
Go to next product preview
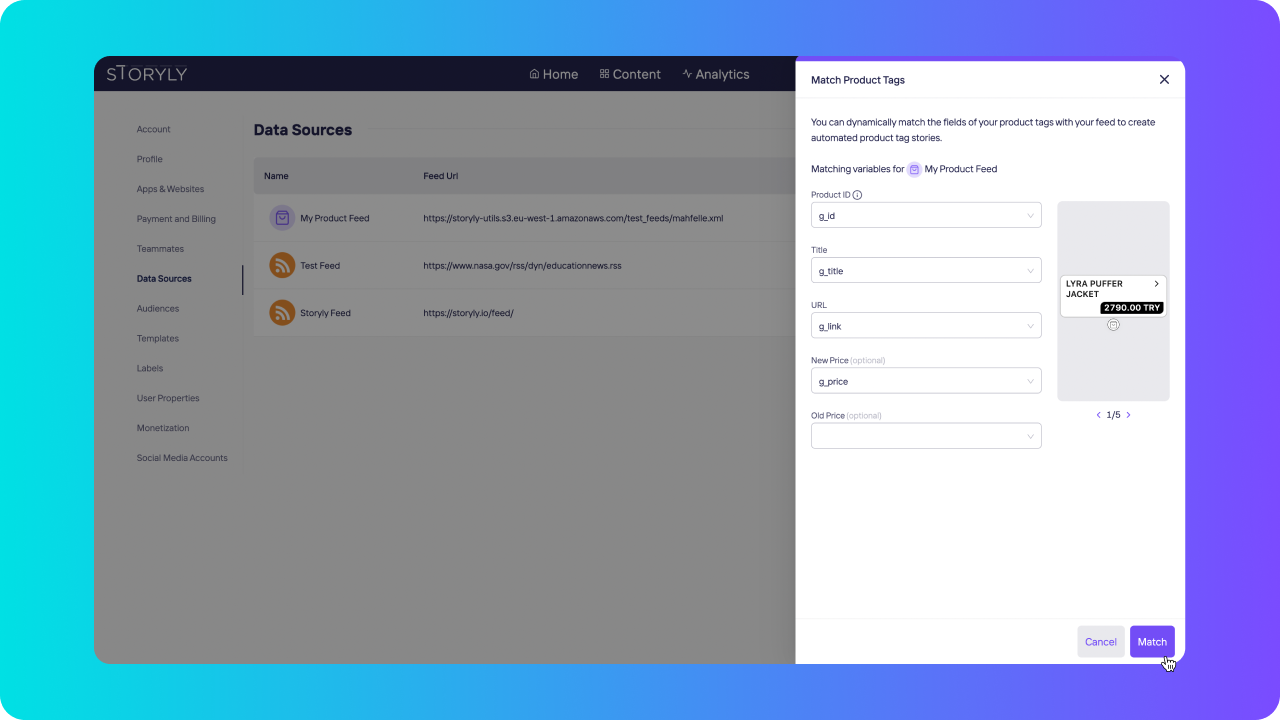(1129, 415)
